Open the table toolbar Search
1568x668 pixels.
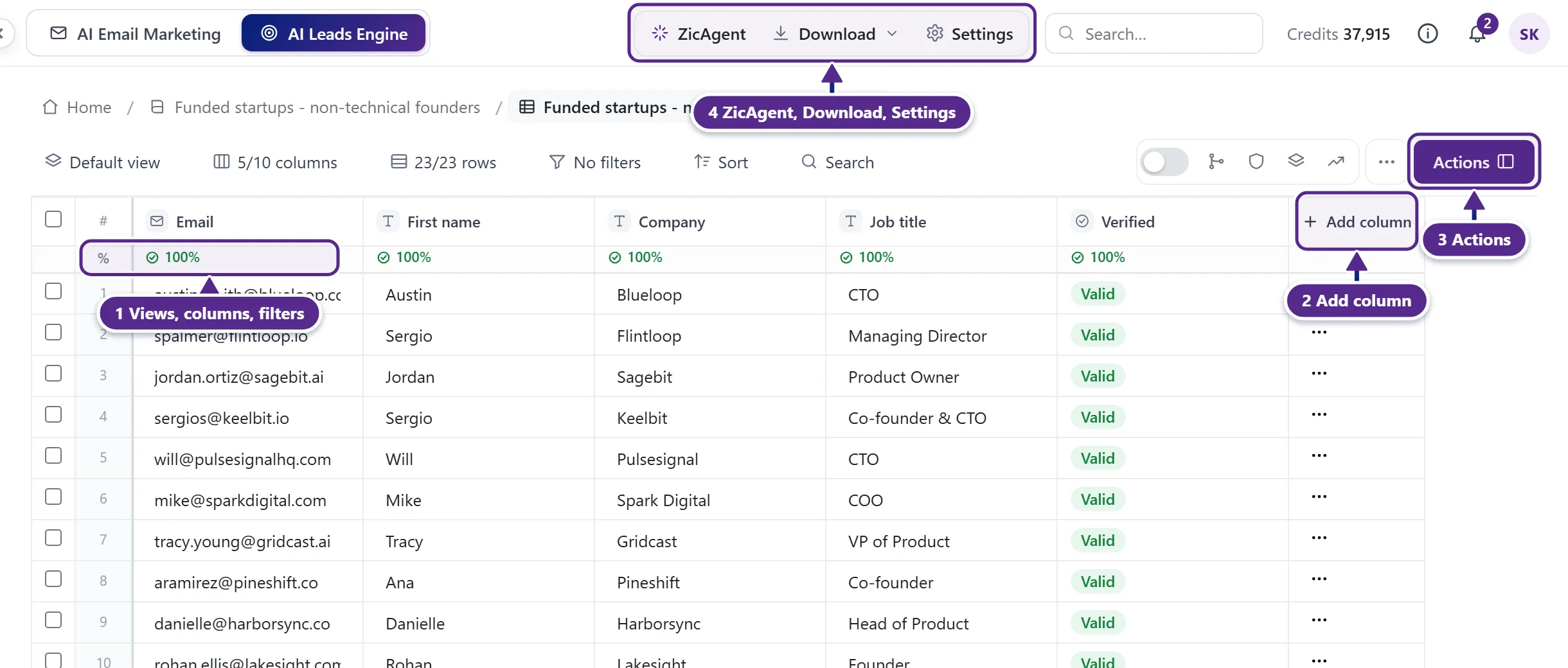(838, 163)
